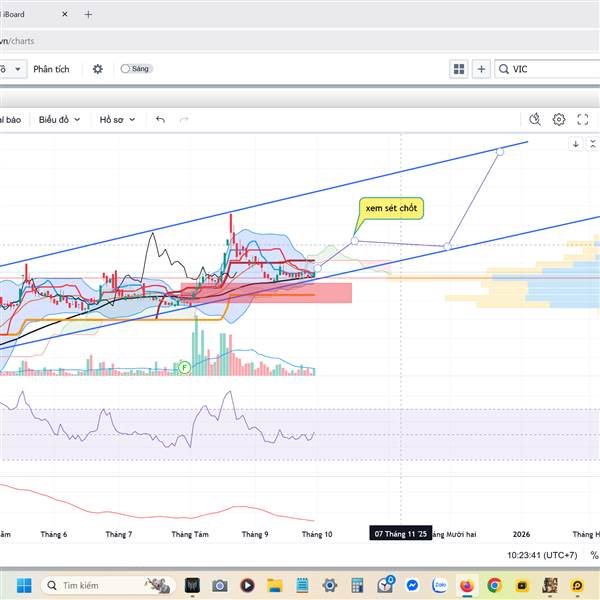This screenshot has height=600, width=600.
Task: Open chart settings gear in chart toolbar
Action: coord(559,119)
